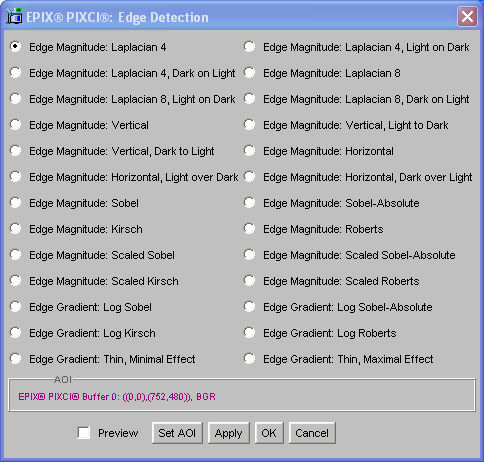Viewport: 484px width, 462px height.
Task: Choose Edge Gradient: Log Sobel-Absolute
Action: click(x=250, y=307)
